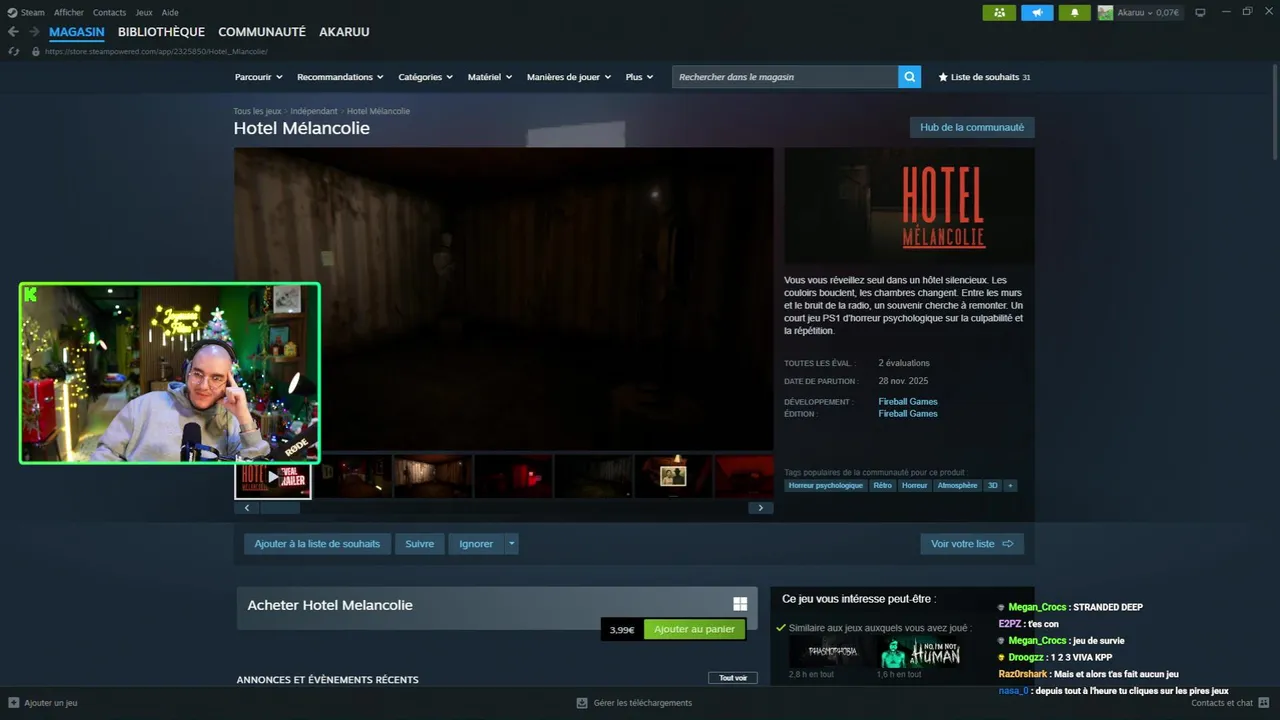Click the 3D tag
1280x720 pixels.
(992, 485)
